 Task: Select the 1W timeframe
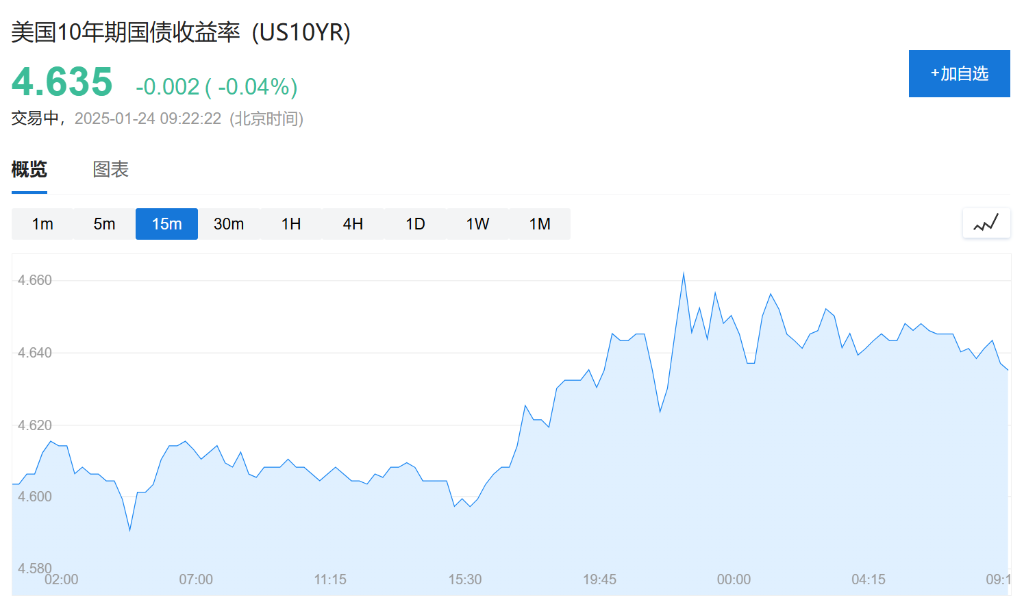[x=477, y=224]
